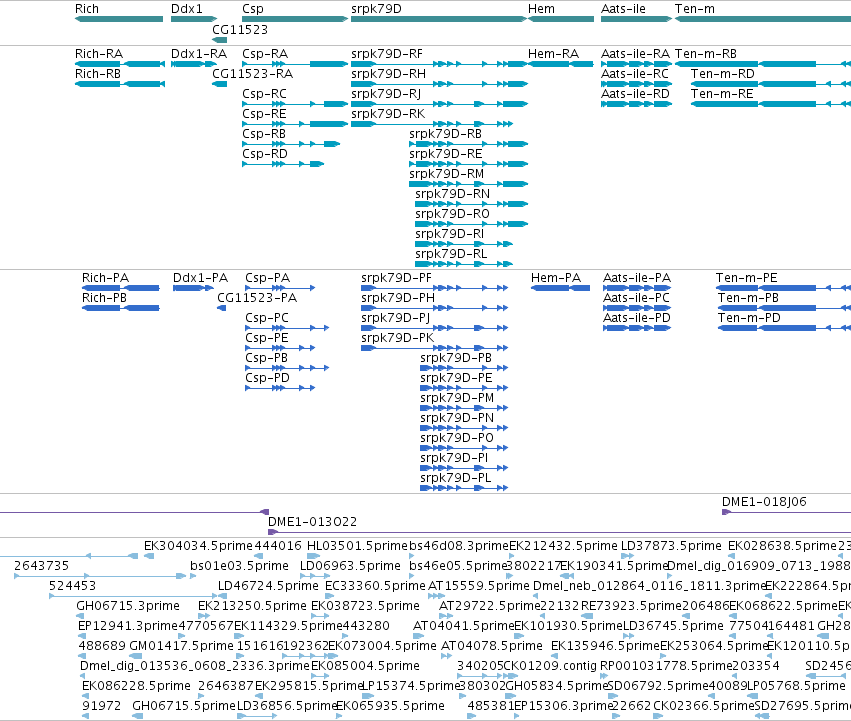The width and height of the screenshot is (851, 721).
Task: Click the DME1-013O22 clone label
Action: click(313, 522)
